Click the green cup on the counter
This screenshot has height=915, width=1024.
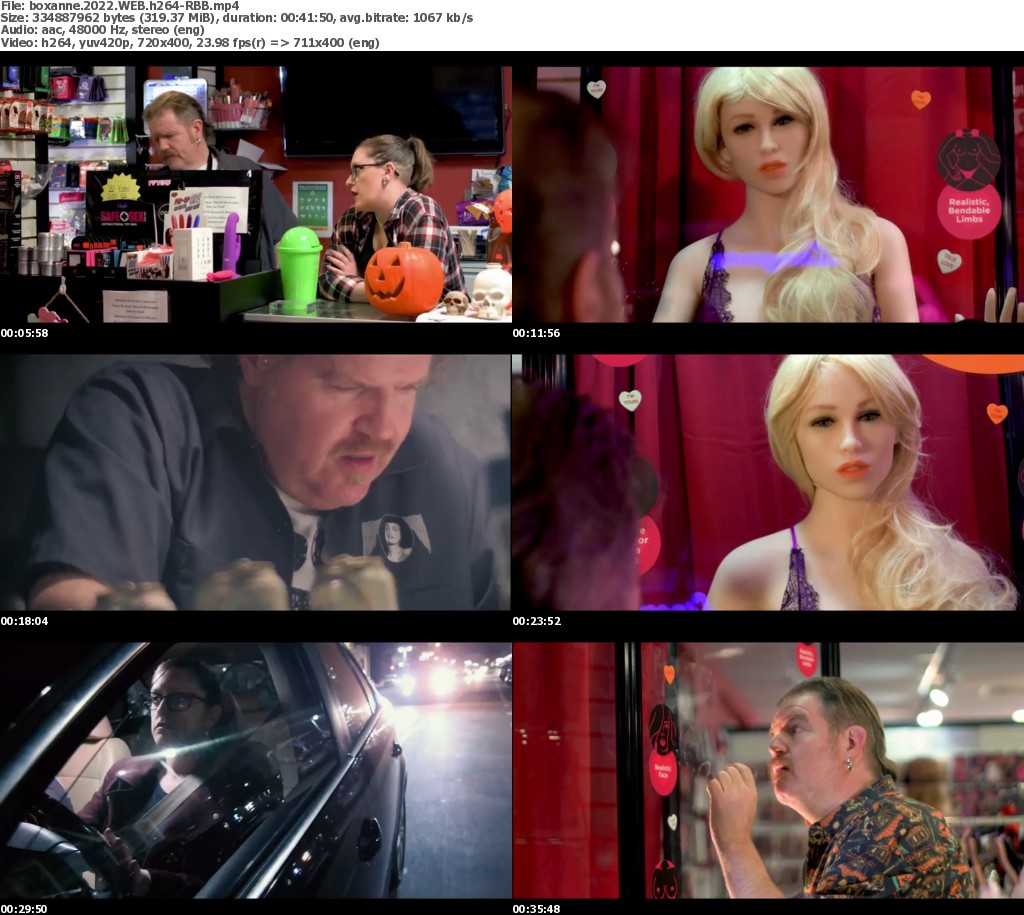299,265
